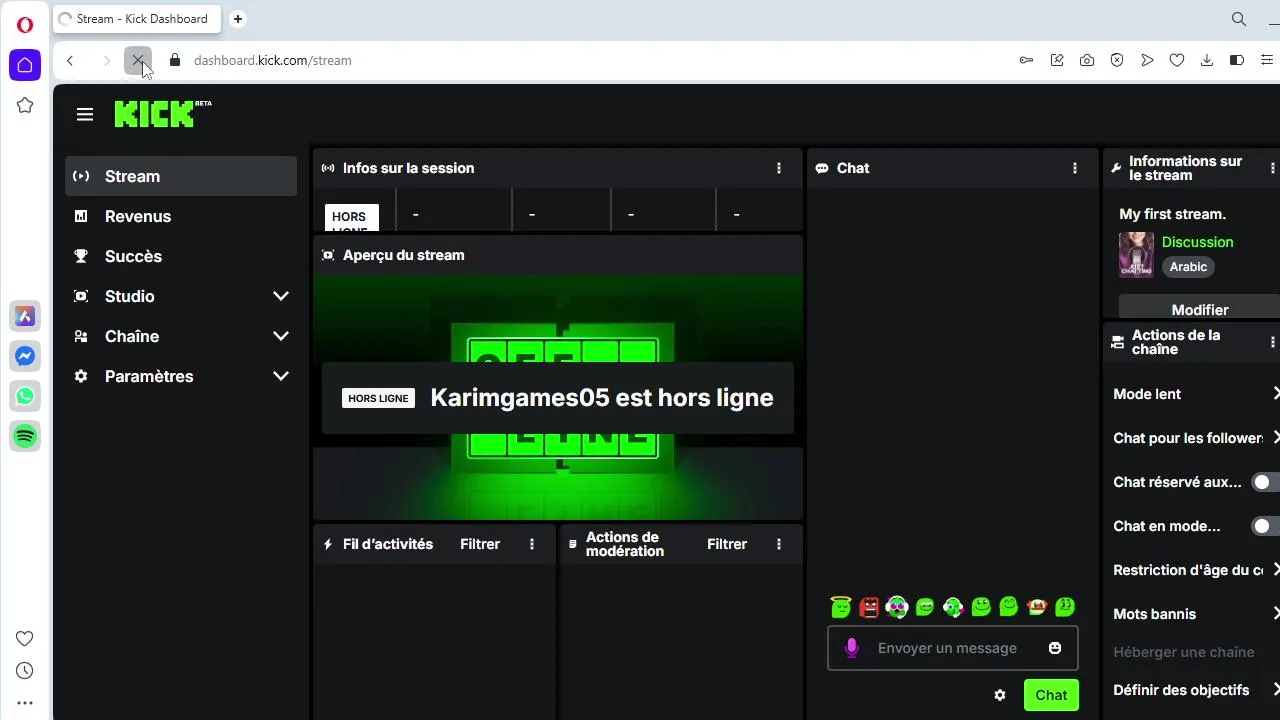The image size is (1280, 720).
Task: Click the pin/edit icon in address bar
Action: (1057, 60)
